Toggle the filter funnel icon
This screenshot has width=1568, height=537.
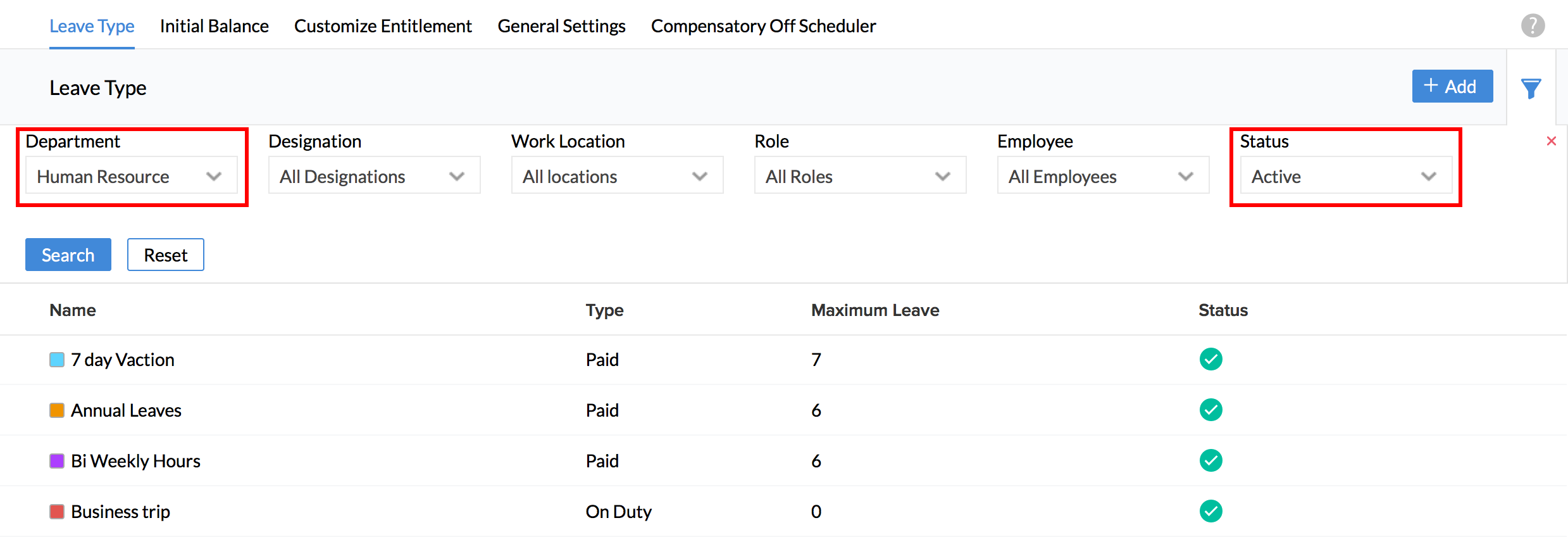click(1531, 88)
